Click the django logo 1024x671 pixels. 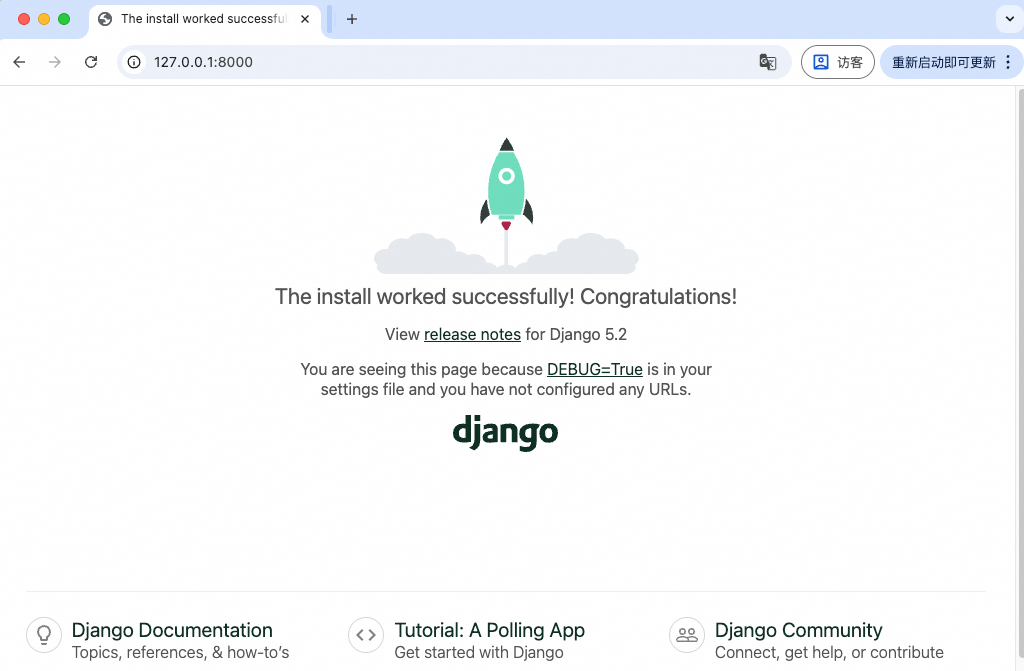[505, 432]
